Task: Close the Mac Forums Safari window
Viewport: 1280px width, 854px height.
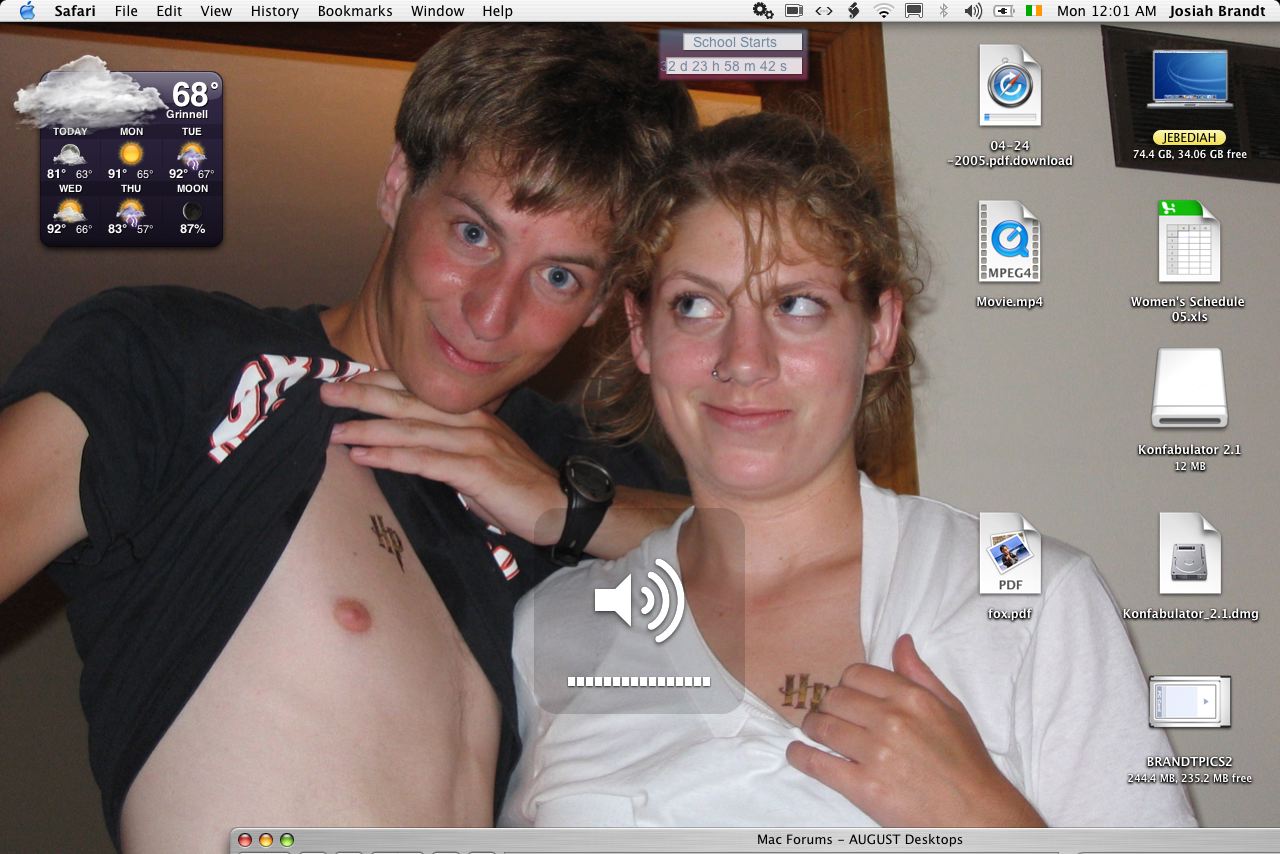Action: (245, 840)
